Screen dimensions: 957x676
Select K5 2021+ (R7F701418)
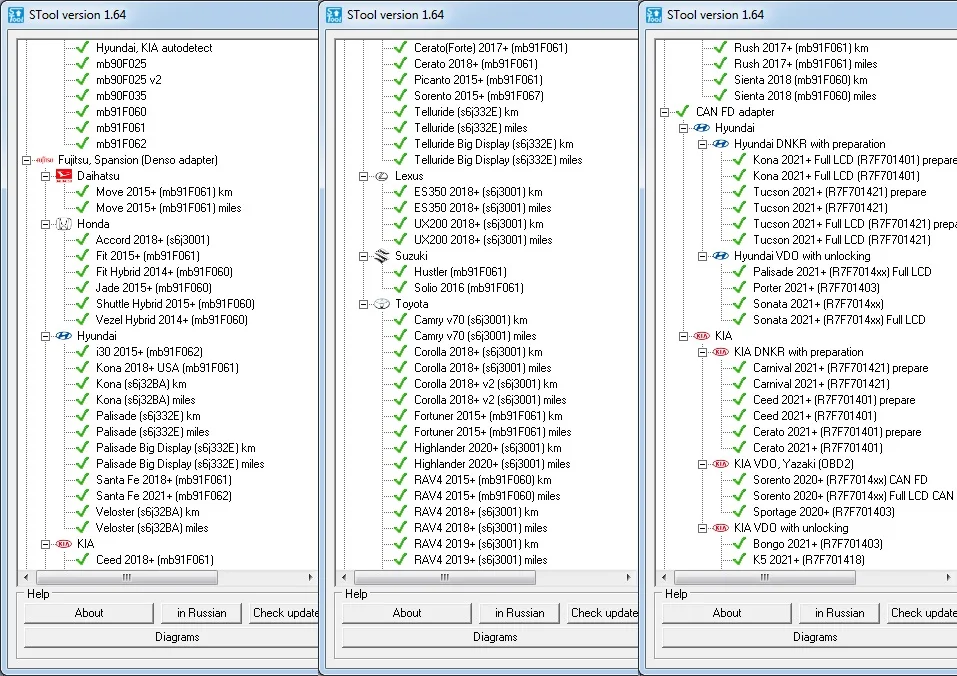click(x=809, y=559)
